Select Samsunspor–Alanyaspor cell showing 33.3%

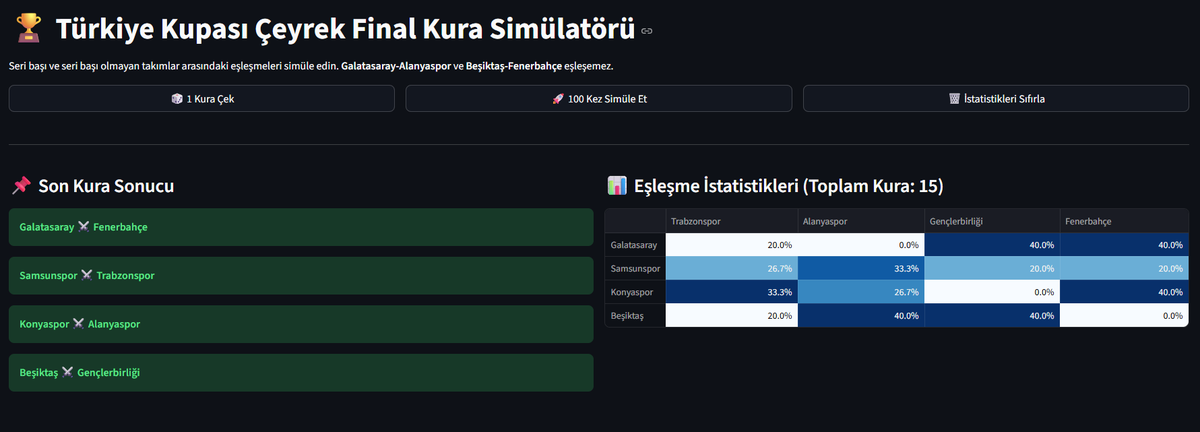point(861,268)
